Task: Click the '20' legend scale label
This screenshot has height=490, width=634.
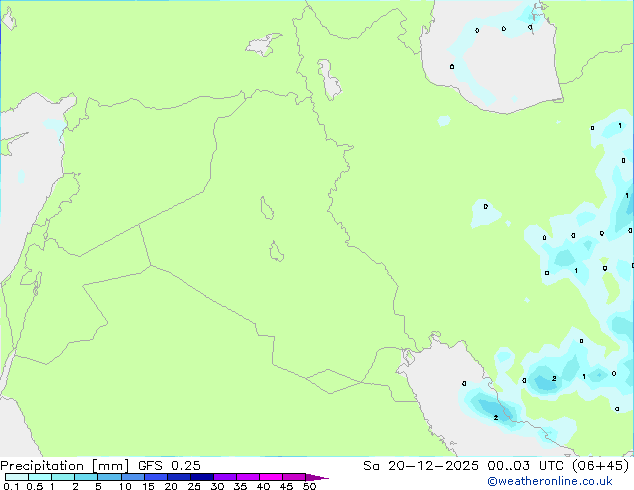Action: (x=171, y=486)
